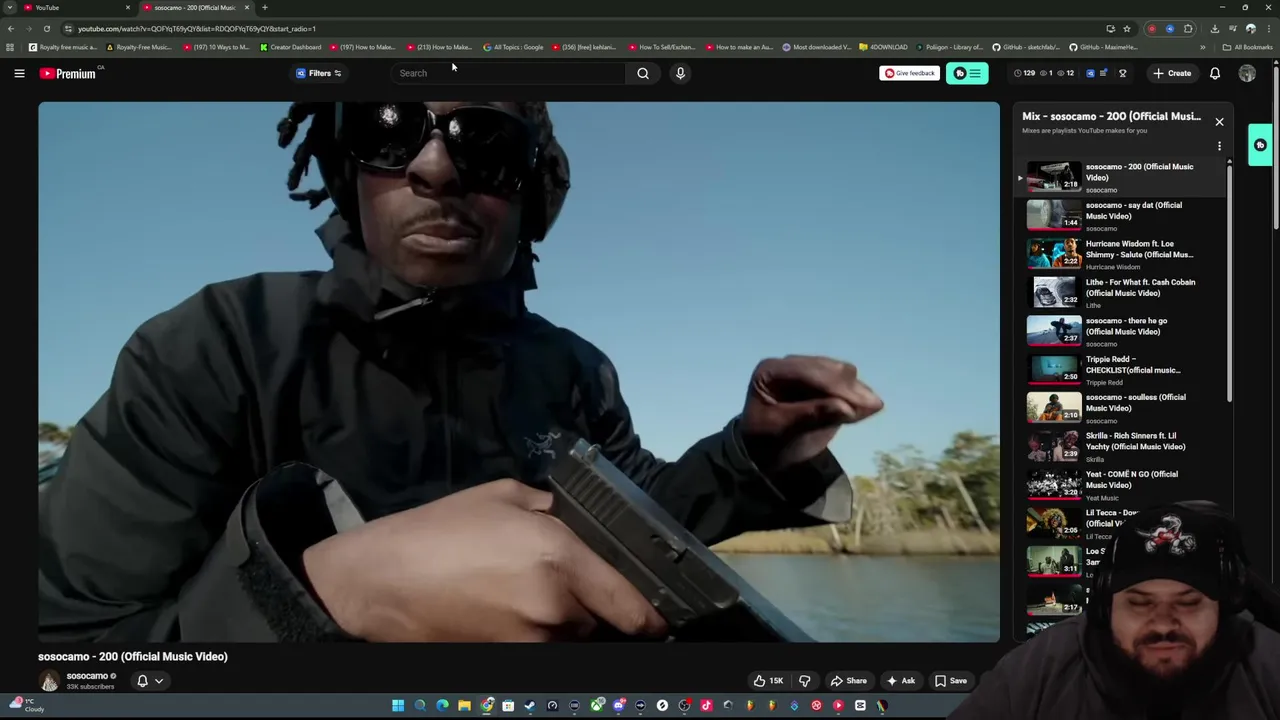The image size is (1280, 720).
Task: Open the 4DOWNLOAD bookmark folder
Action: pos(884,47)
